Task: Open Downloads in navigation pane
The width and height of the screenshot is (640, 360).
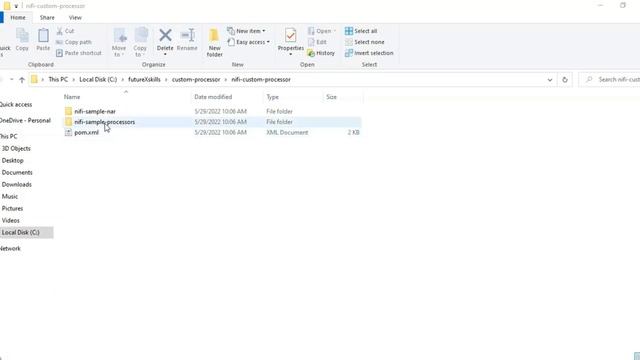Action: 16,184
